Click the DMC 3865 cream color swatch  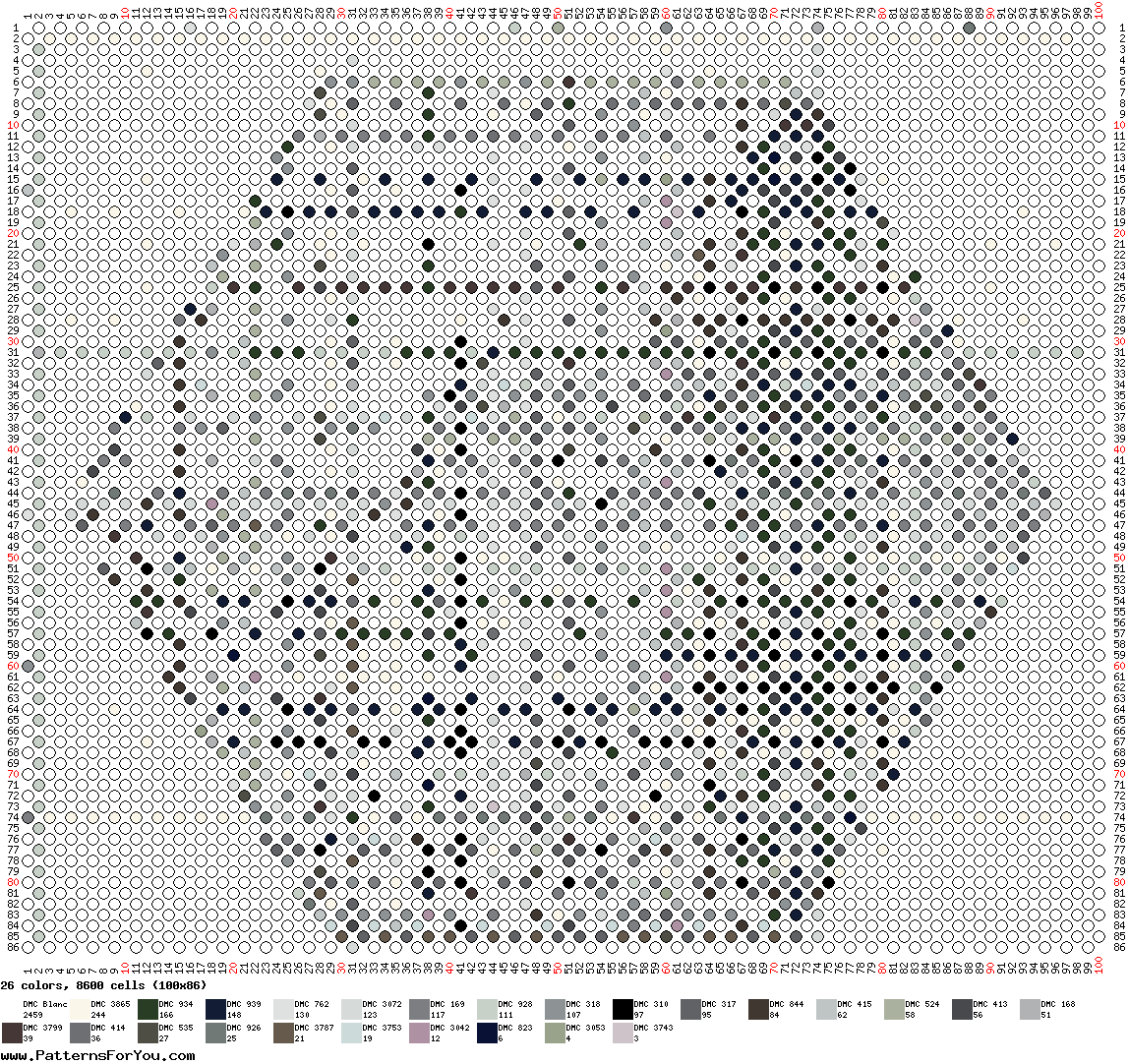[x=80, y=1010]
